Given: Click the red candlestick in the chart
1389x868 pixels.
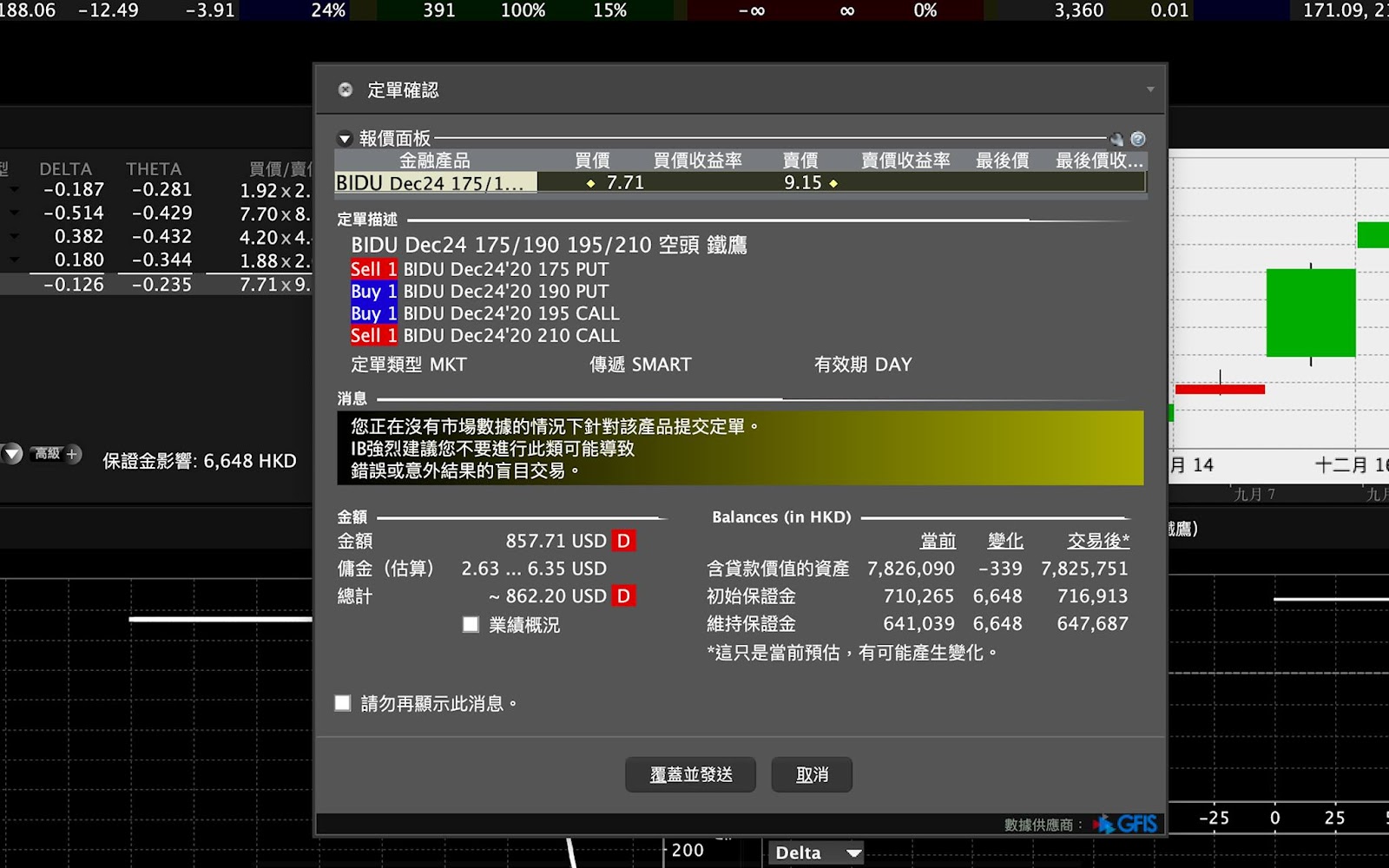Looking at the screenshot, I should [1220, 389].
